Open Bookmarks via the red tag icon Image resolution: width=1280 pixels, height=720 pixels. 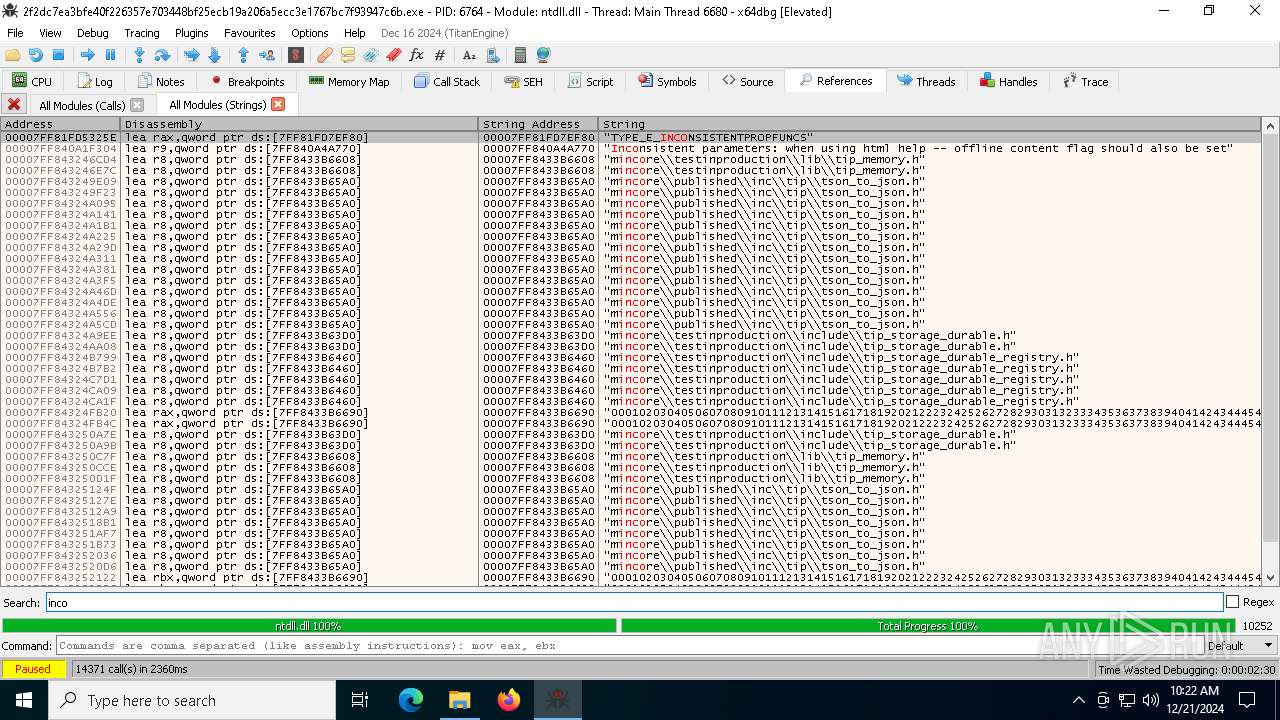coord(394,55)
